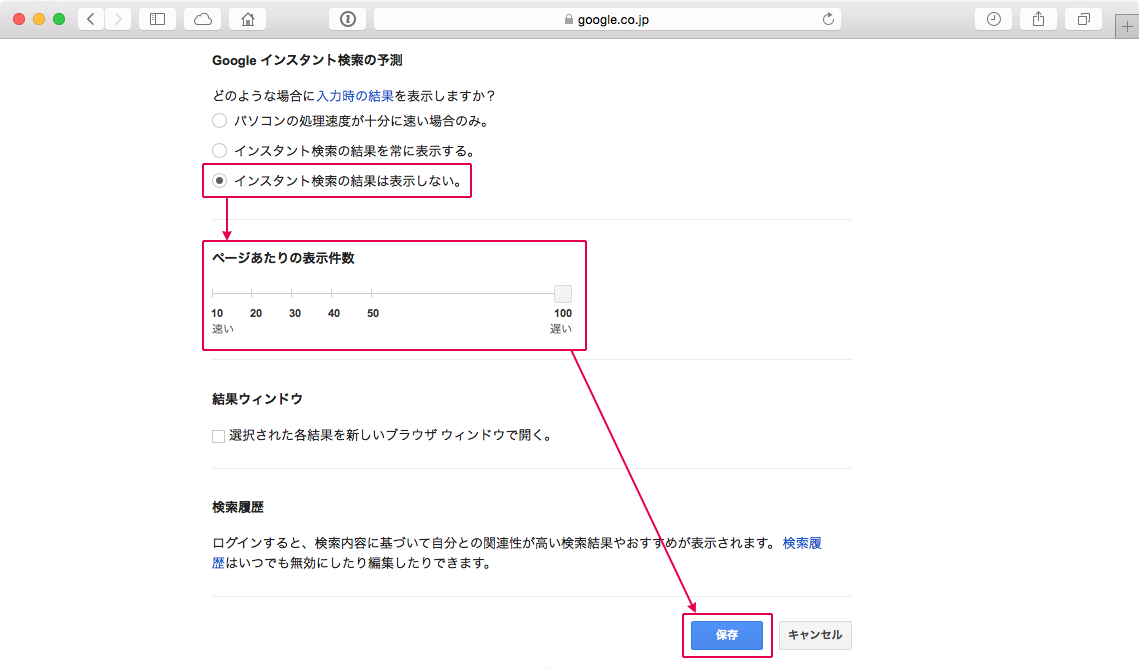Select never show instant results option
Image resolution: width=1139 pixels, height=669 pixels.
pyautogui.click(x=219, y=180)
